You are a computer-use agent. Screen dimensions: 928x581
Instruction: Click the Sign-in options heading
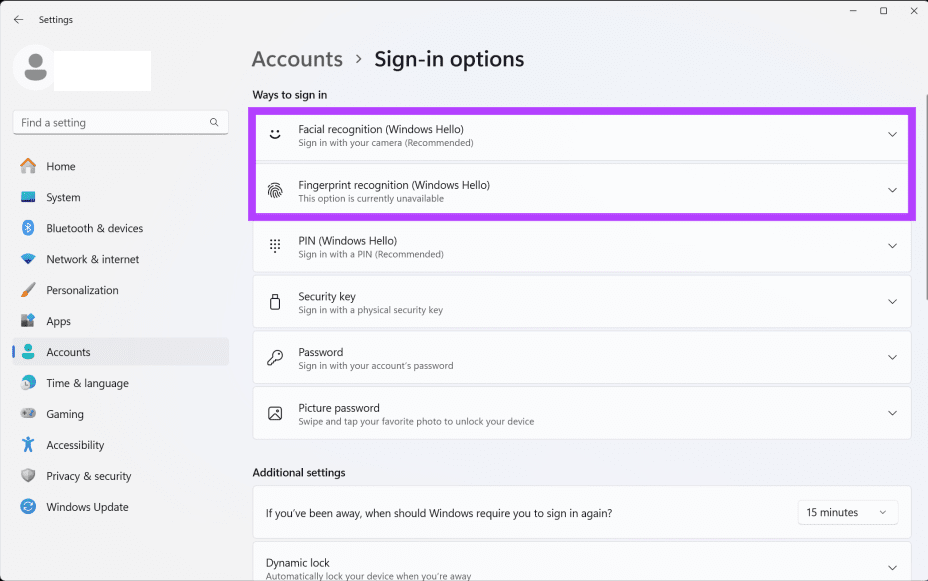[x=449, y=59]
